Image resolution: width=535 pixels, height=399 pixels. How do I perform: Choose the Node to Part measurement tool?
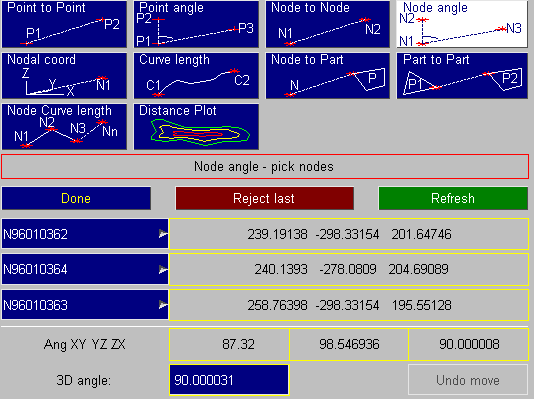(x=328, y=75)
